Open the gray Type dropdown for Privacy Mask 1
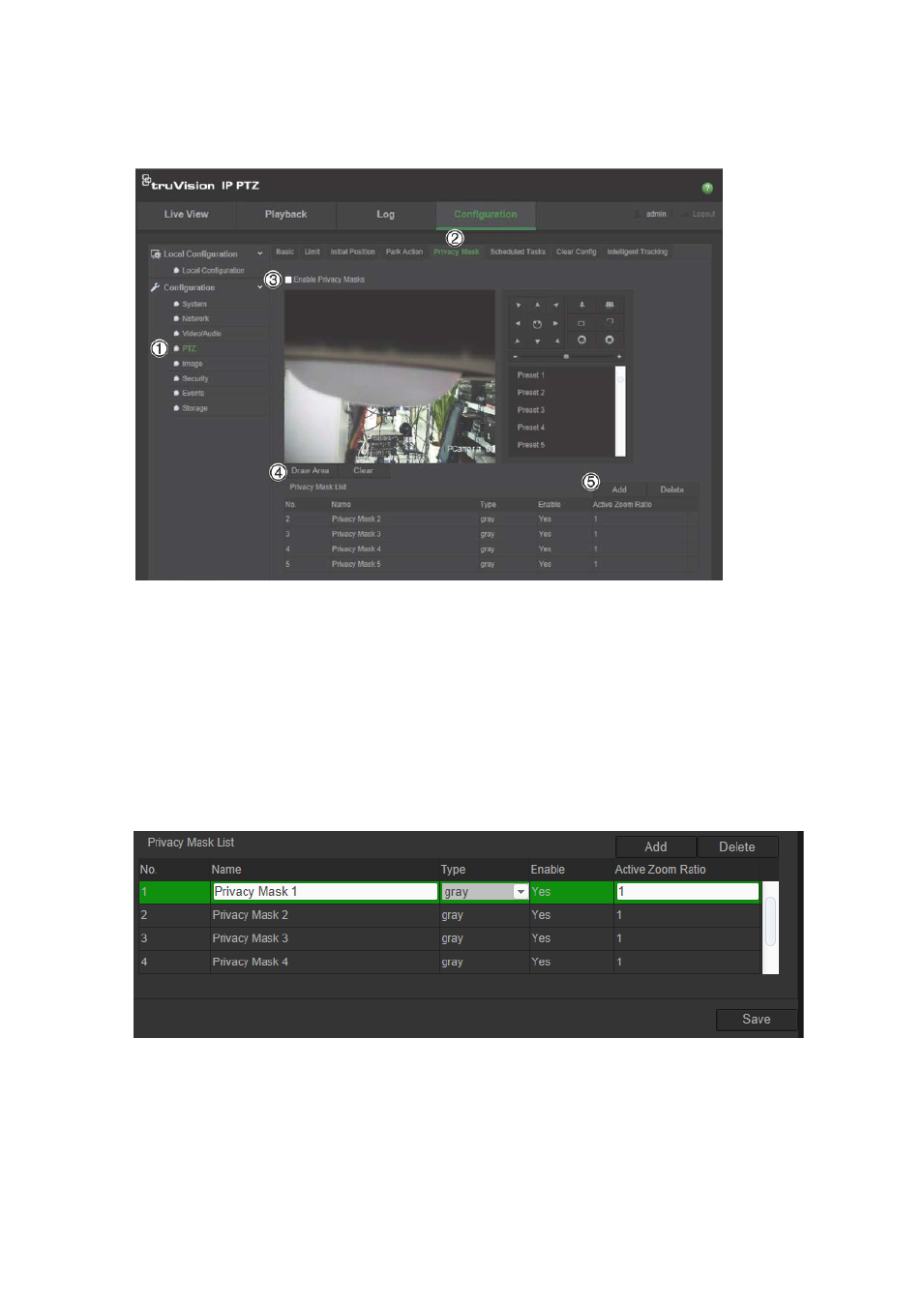This screenshot has width=924, height=1306. coord(485,892)
